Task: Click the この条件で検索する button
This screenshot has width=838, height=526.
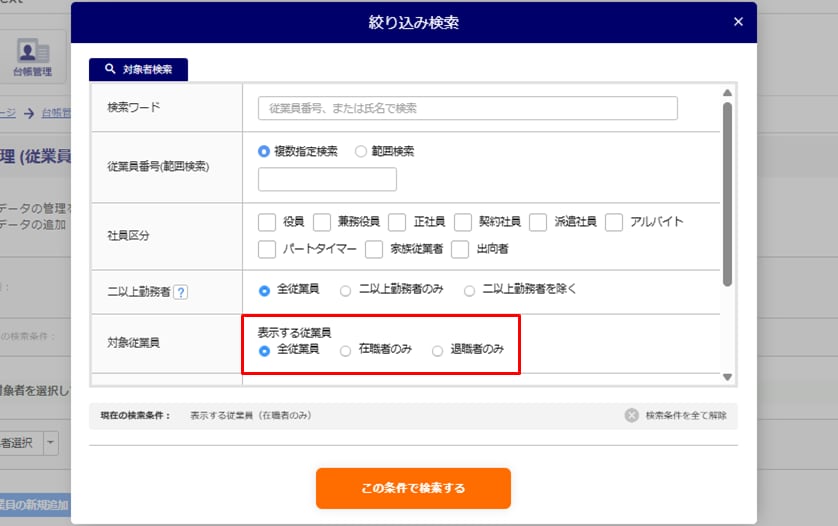Action: click(413, 488)
